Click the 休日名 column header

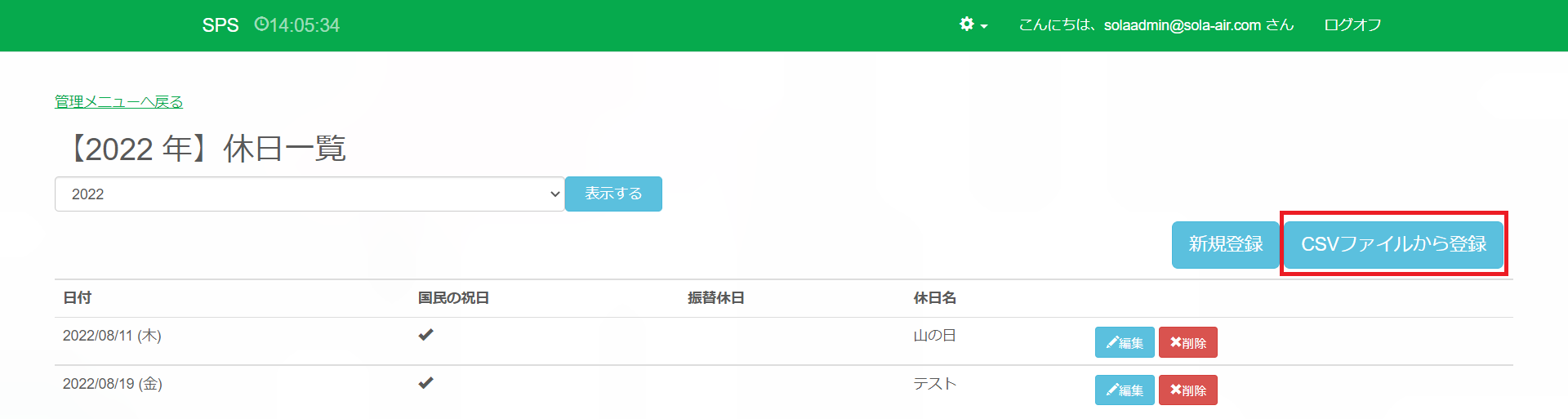(x=934, y=298)
